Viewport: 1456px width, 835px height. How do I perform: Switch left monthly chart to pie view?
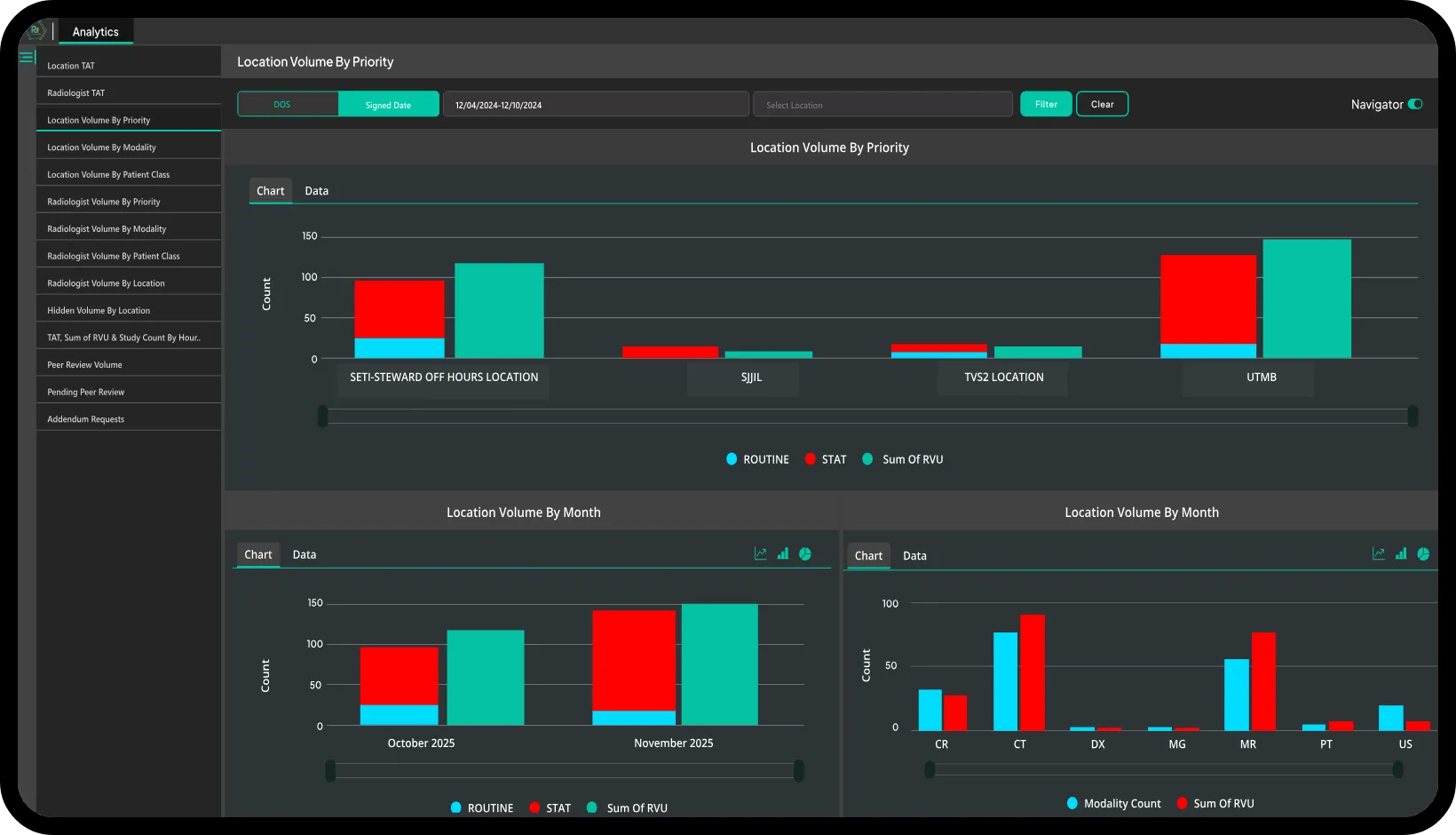click(805, 554)
